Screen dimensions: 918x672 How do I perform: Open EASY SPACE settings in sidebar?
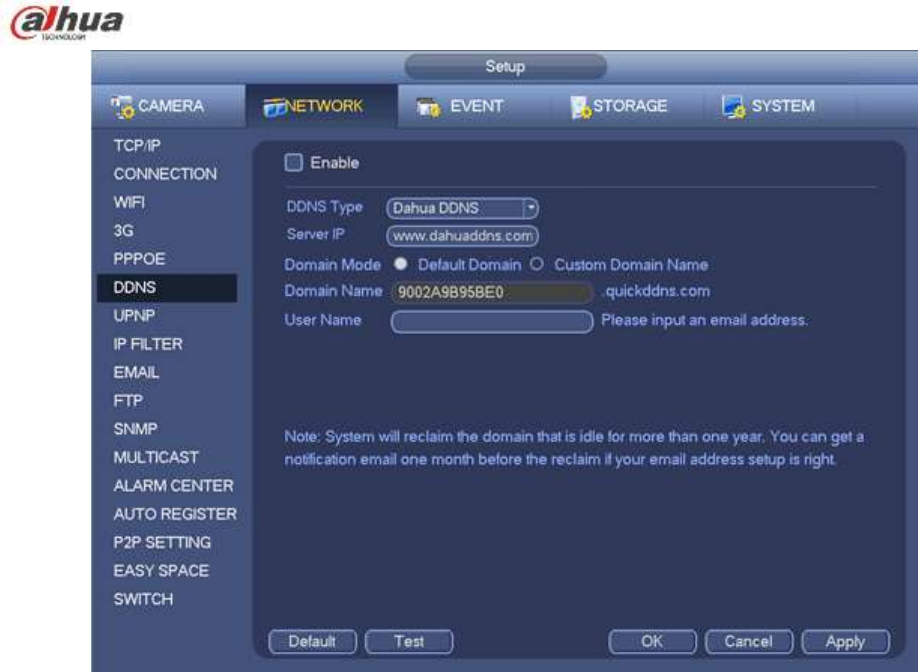pos(161,571)
